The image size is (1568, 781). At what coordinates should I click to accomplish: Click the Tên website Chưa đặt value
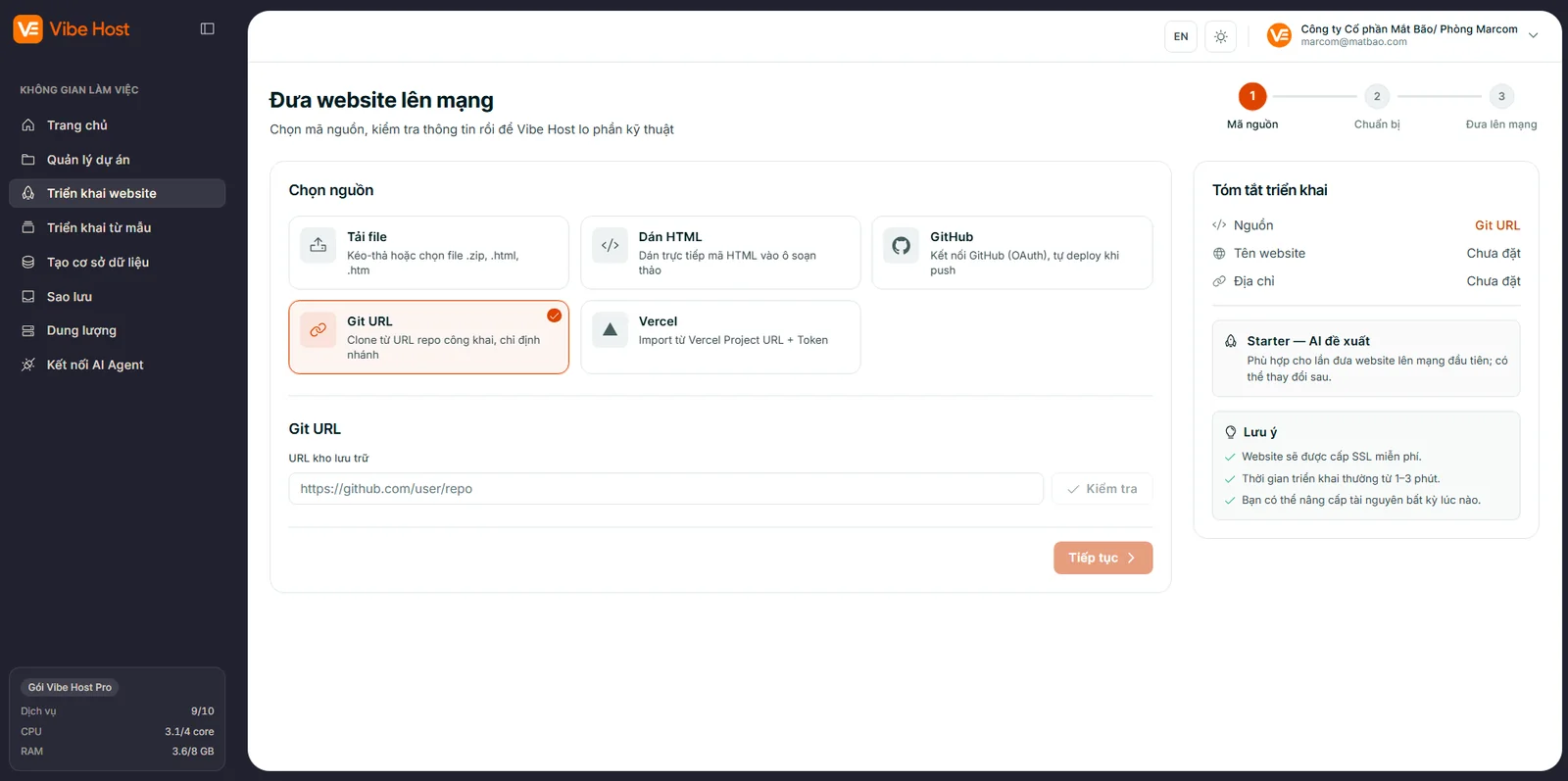(1494, 254)
